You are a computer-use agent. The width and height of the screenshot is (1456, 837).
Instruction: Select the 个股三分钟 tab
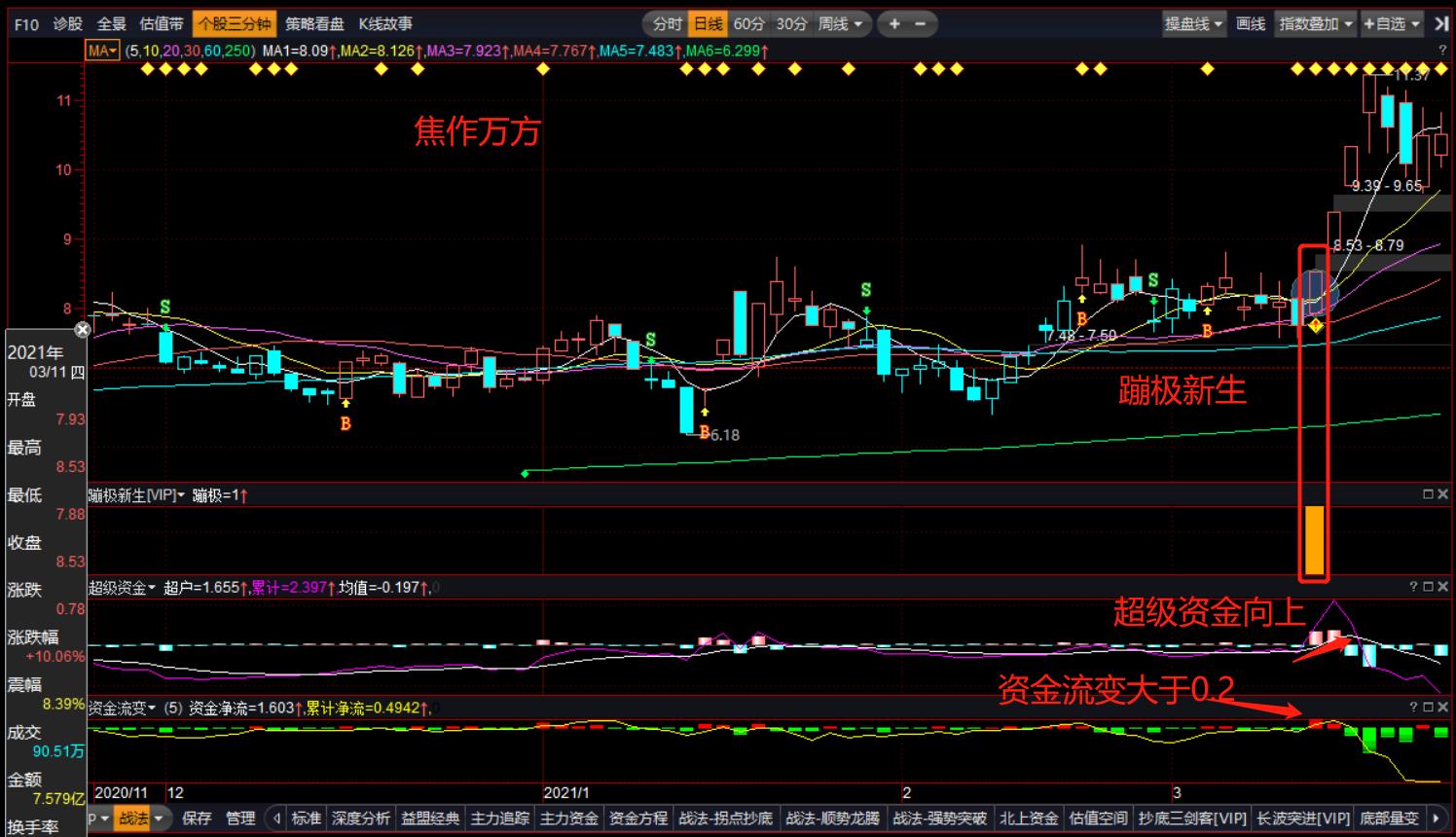(x=234, y=23)
